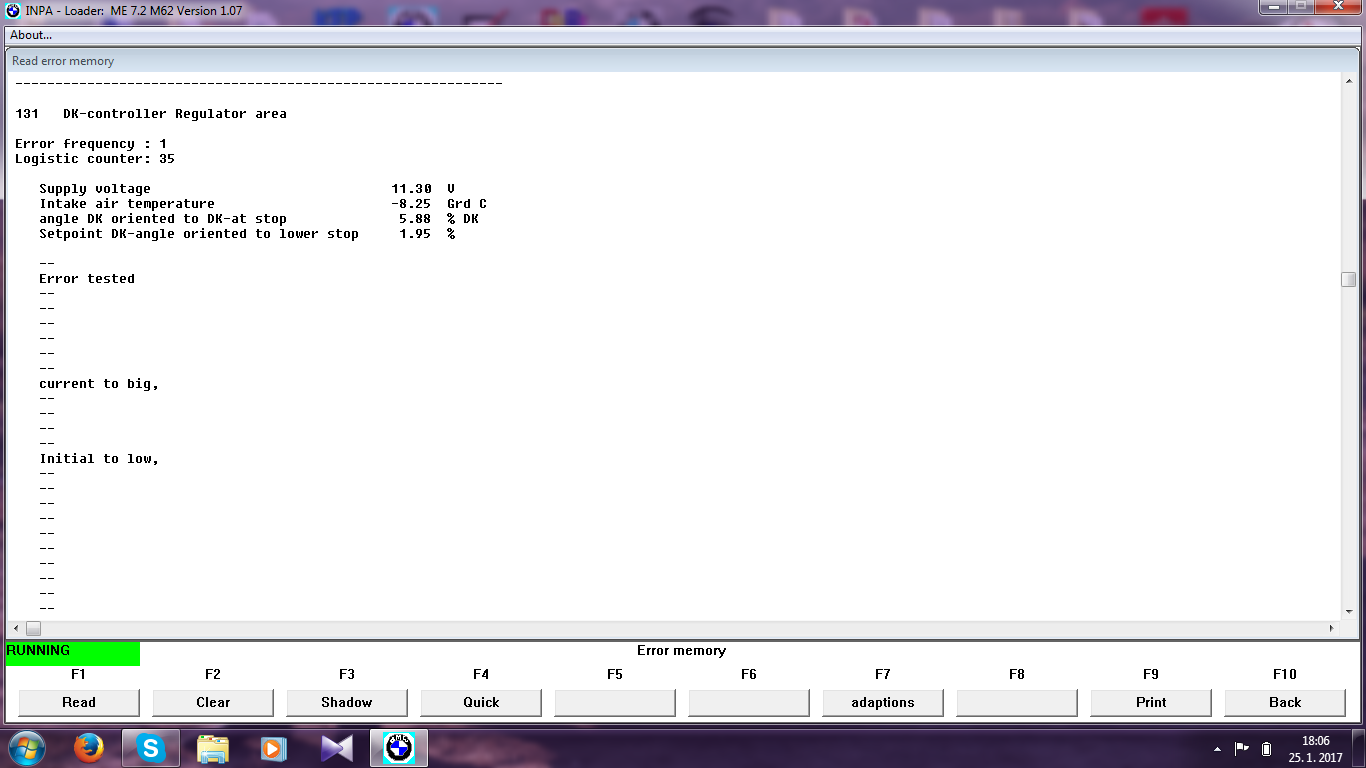The image size is (1366, 768).
Task: Print the error memory report
Action: tap(1151, 702)
